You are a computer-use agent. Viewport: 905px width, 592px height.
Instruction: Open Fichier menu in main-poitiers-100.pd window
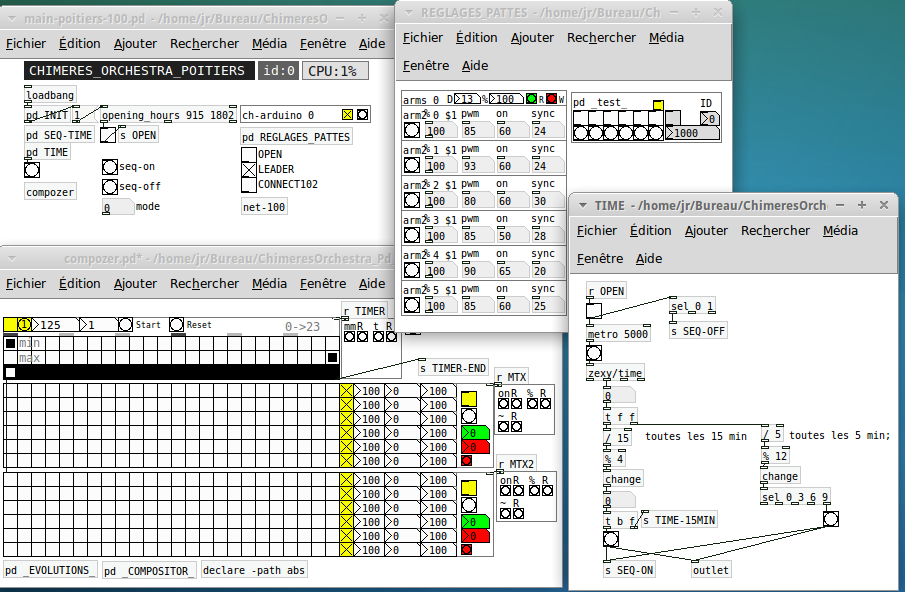[26, 43]
